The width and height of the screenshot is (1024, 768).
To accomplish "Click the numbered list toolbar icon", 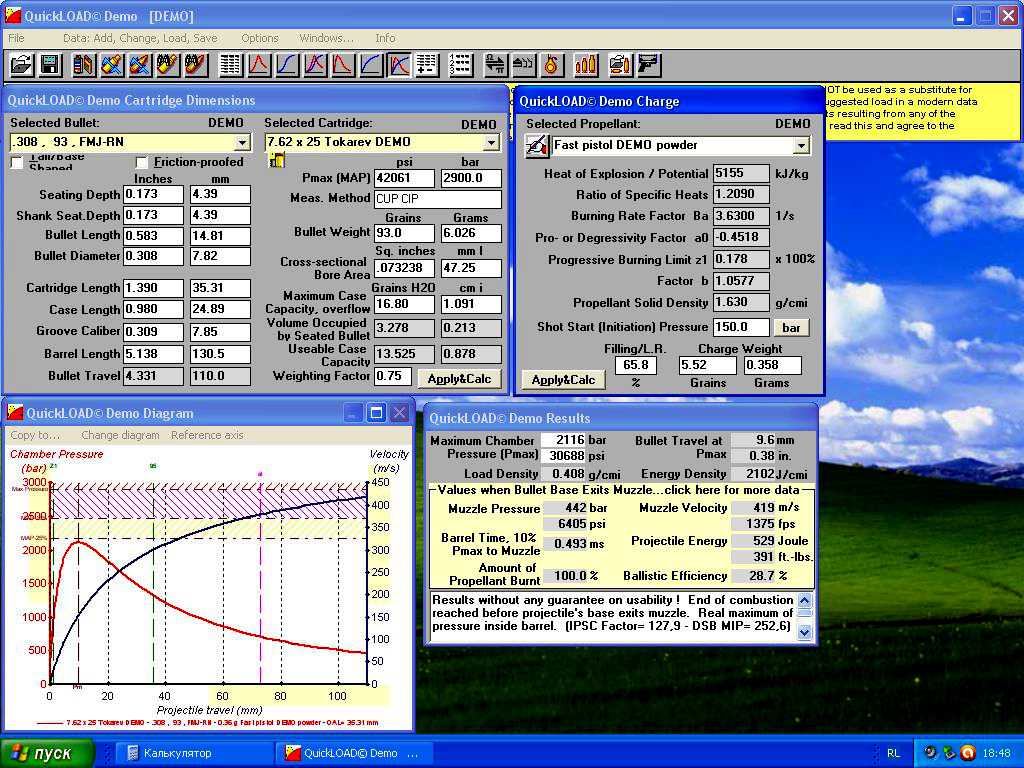I will tap(460, 65).
